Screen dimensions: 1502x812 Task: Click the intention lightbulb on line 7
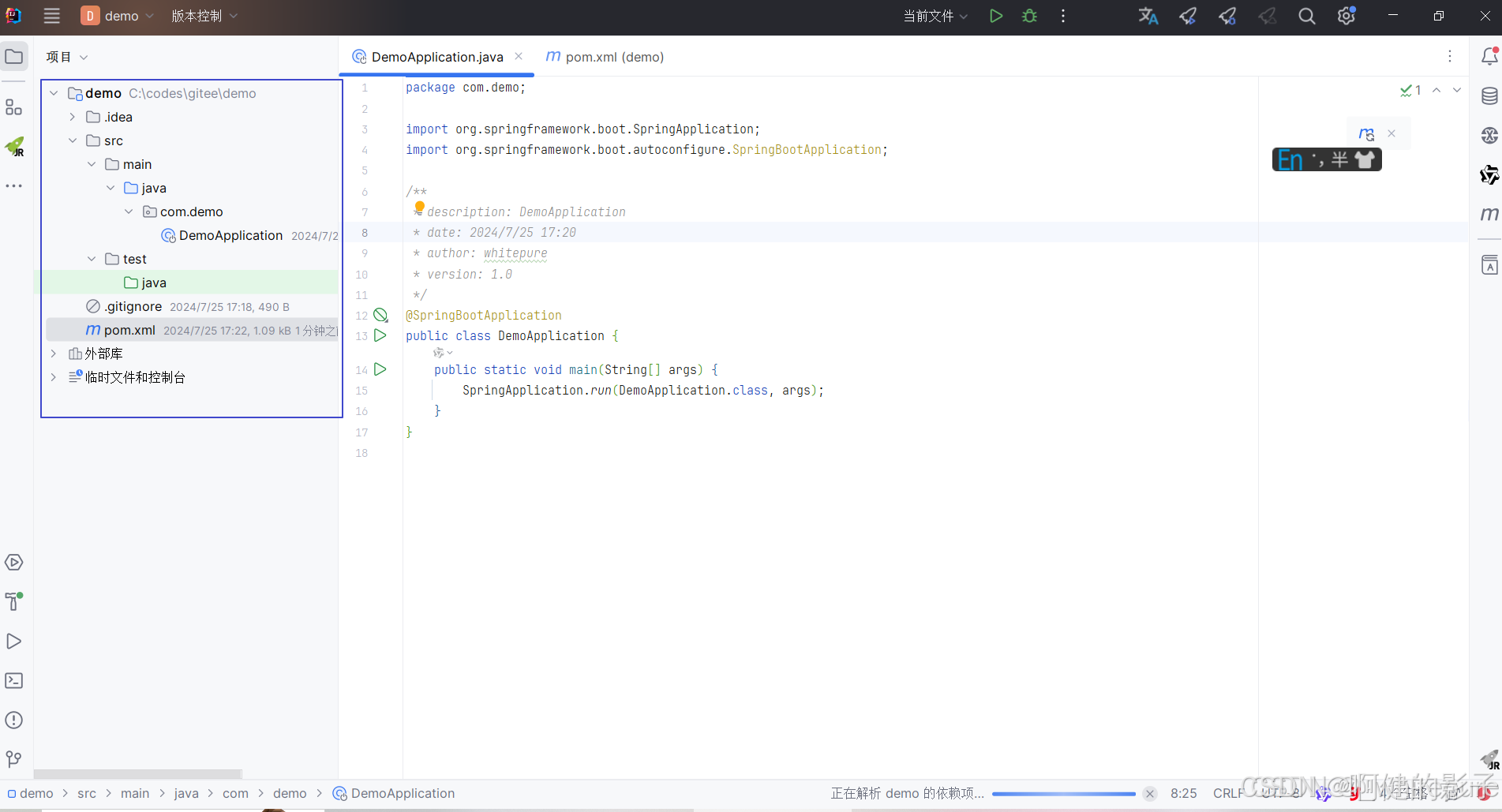pos(419,207)
